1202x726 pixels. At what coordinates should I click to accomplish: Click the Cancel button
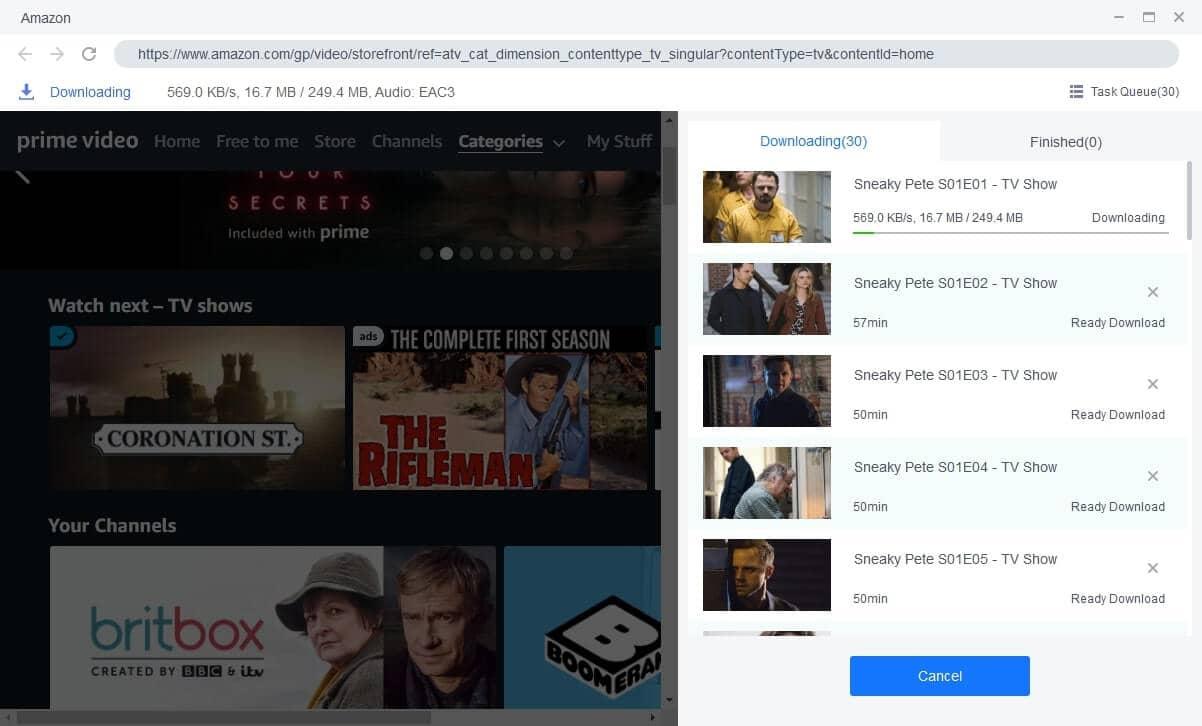(x=940, y=676)
